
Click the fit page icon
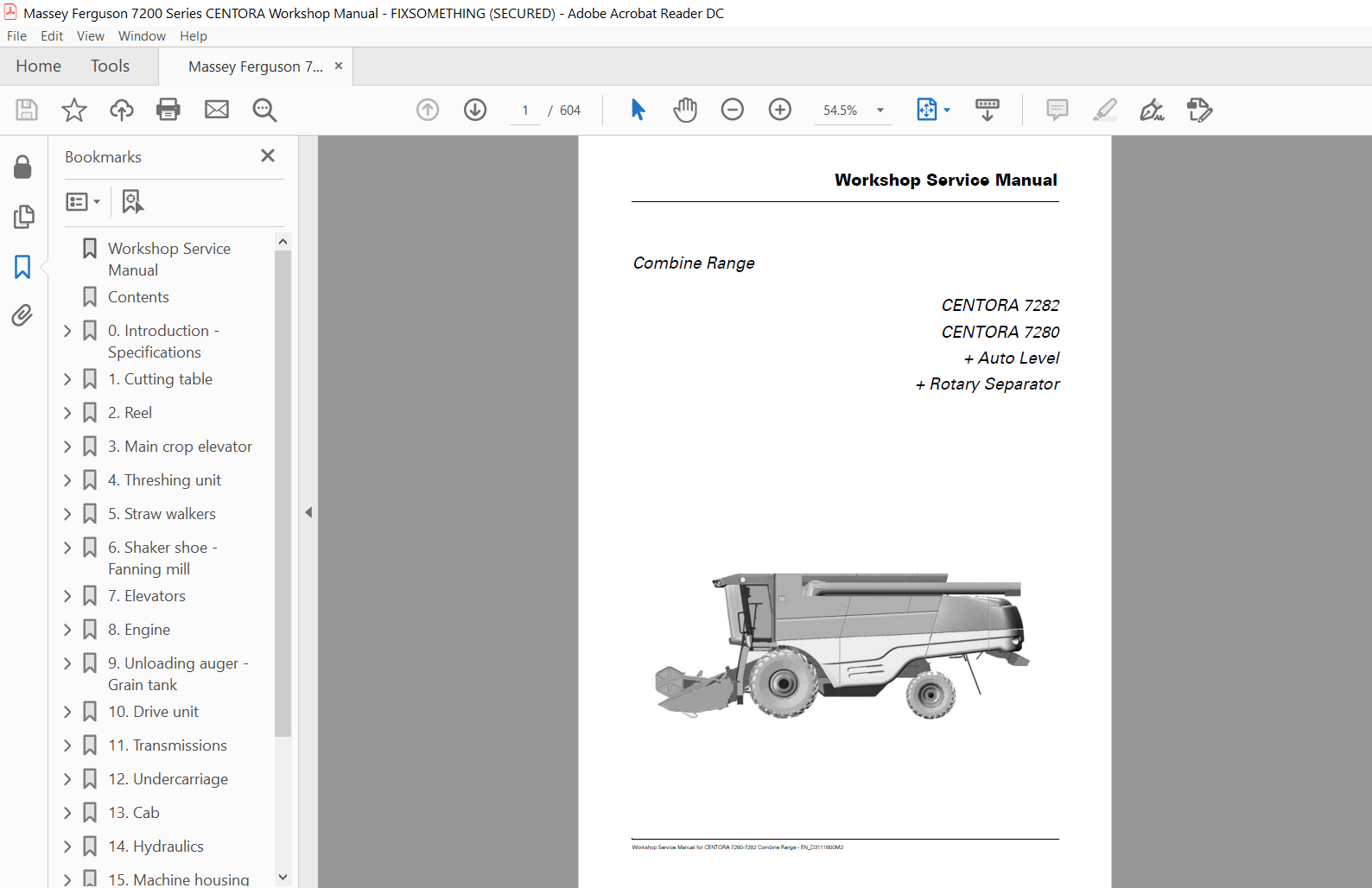(x=926, y=110)
